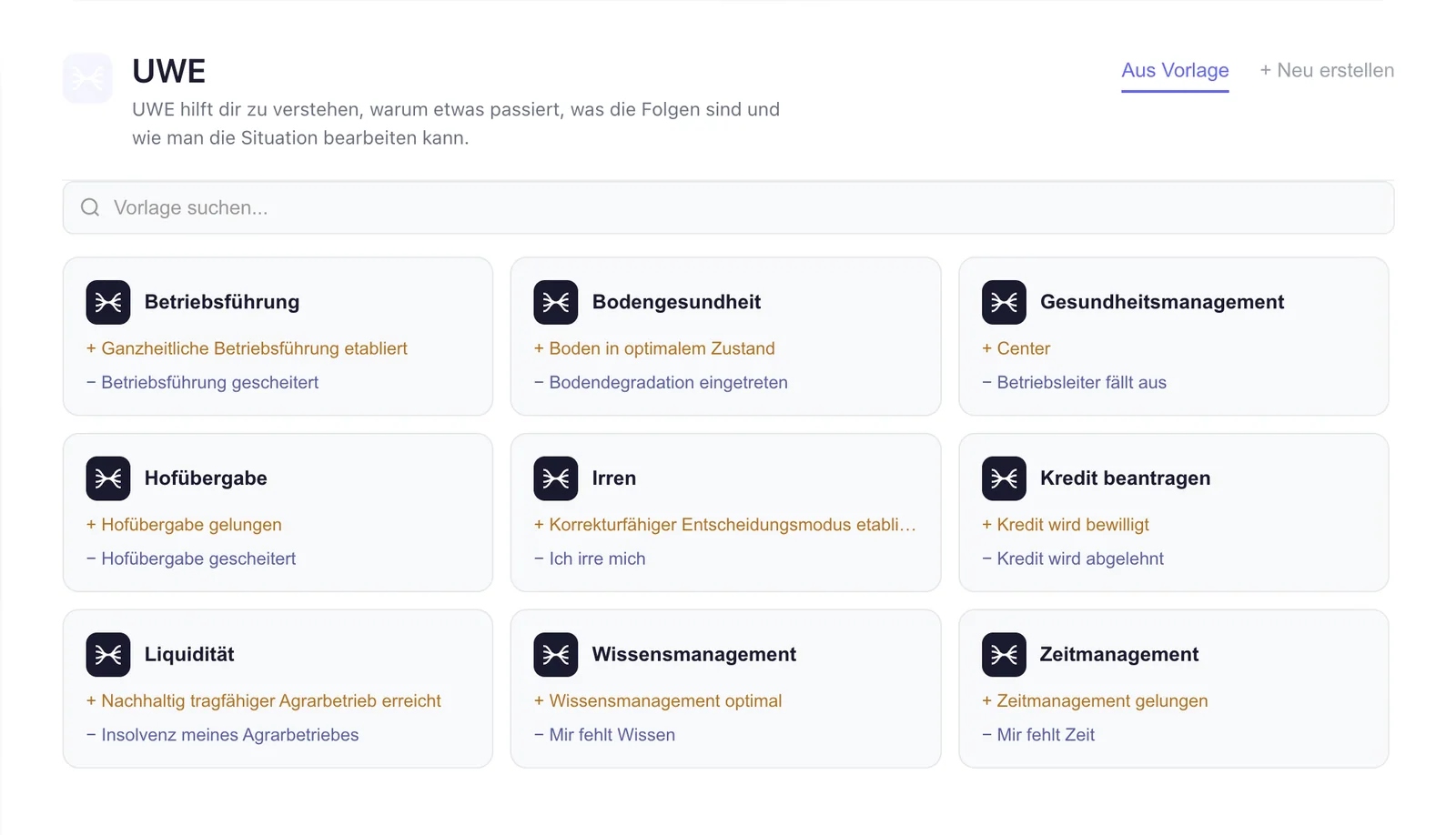Select the Wissensmanagement template title
Screen dimensions: 1456x835
tap(694, 655)
